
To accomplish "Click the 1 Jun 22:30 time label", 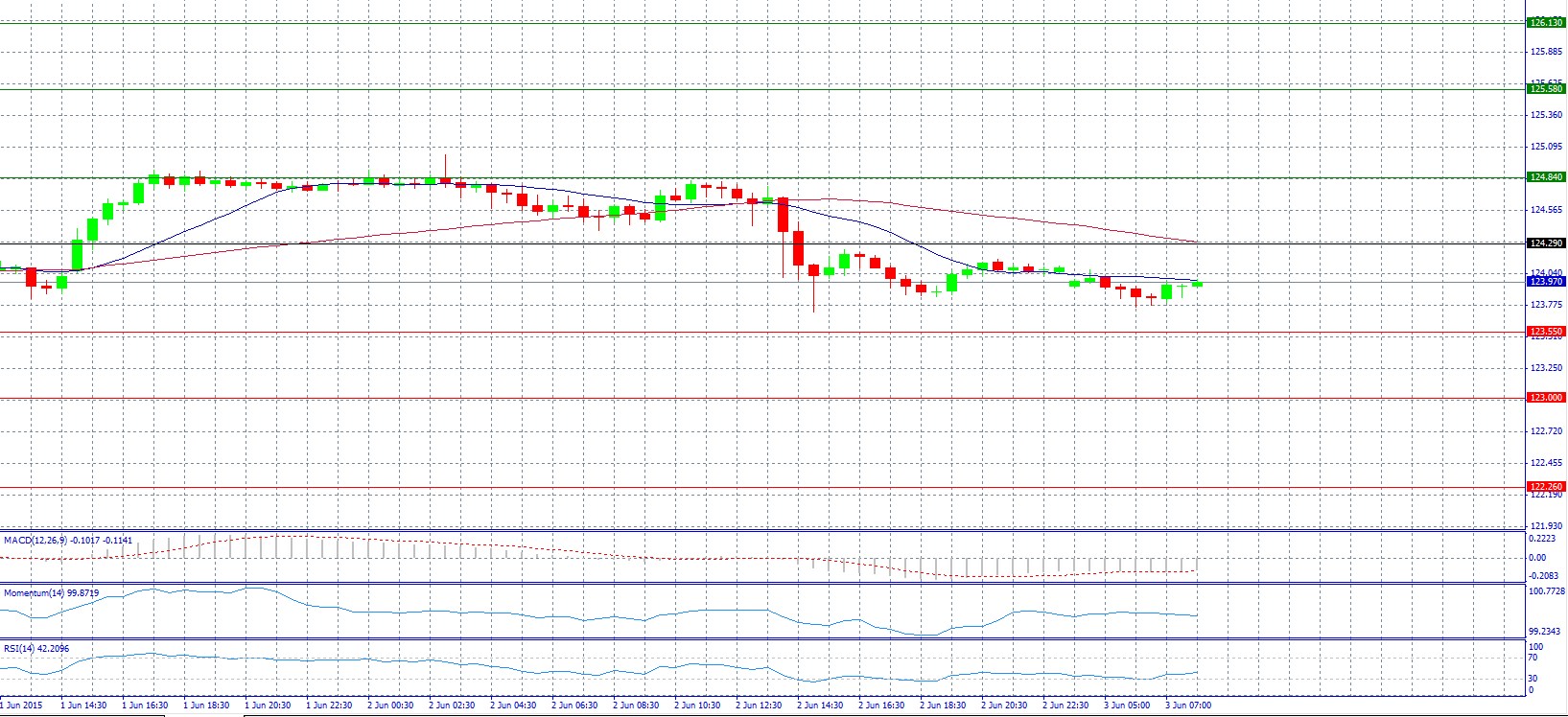I will (329, 705).
